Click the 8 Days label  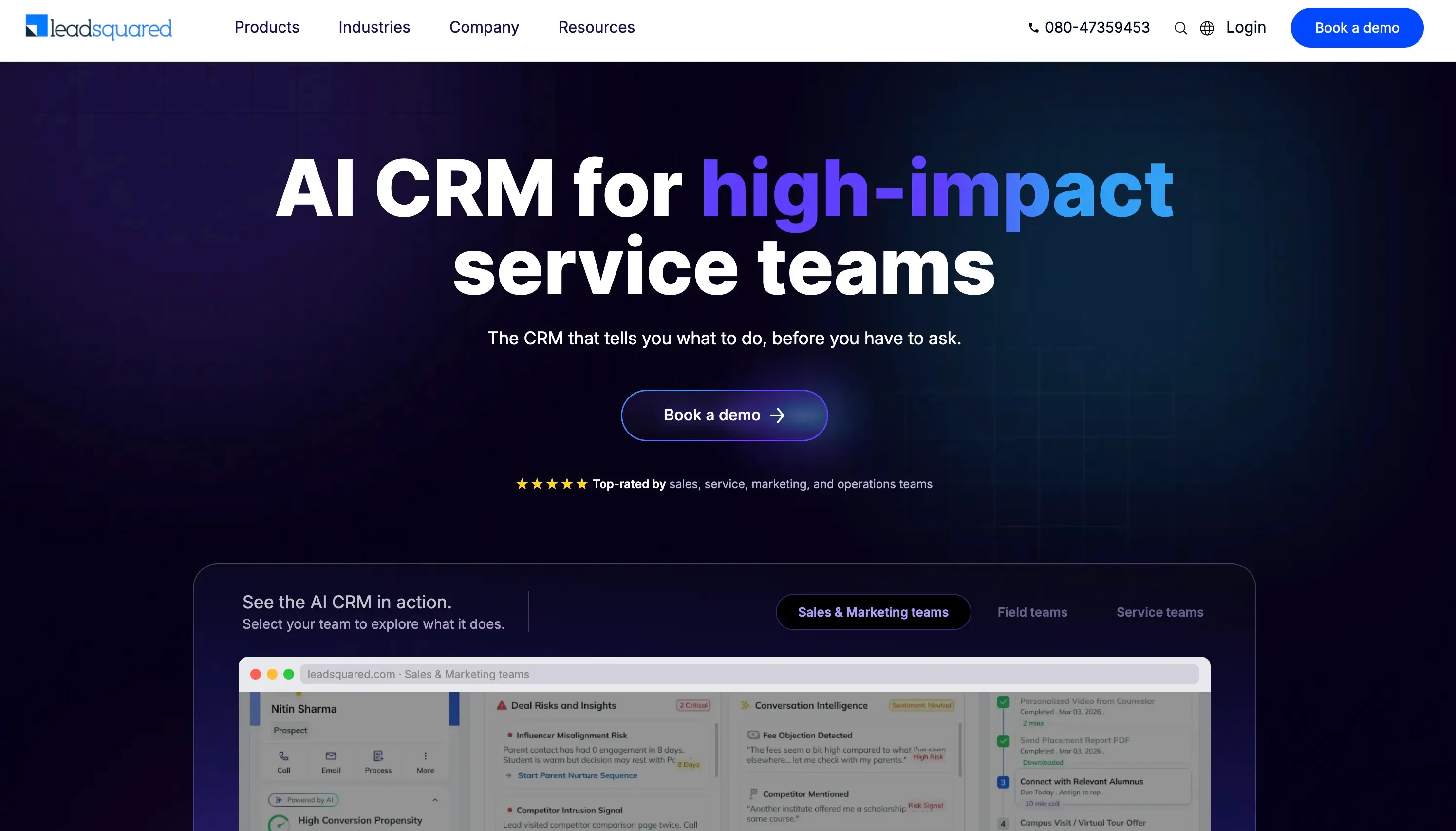(x=688, y=765)
